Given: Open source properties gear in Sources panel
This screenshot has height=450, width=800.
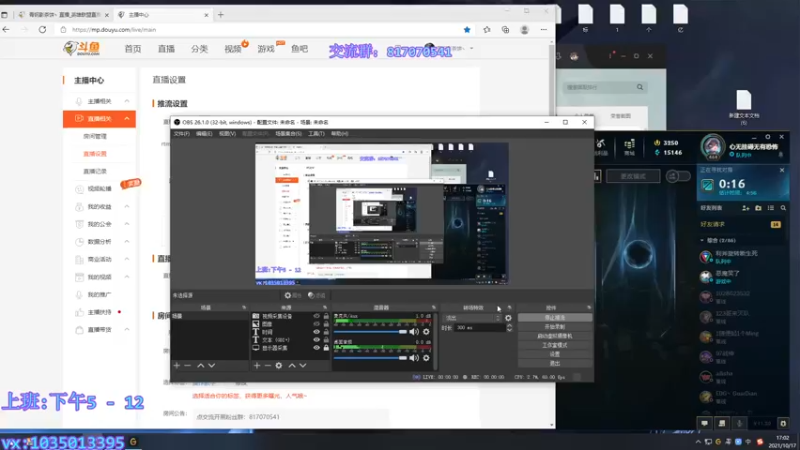Looking at the screenshot, I should [x=279, y=365].
